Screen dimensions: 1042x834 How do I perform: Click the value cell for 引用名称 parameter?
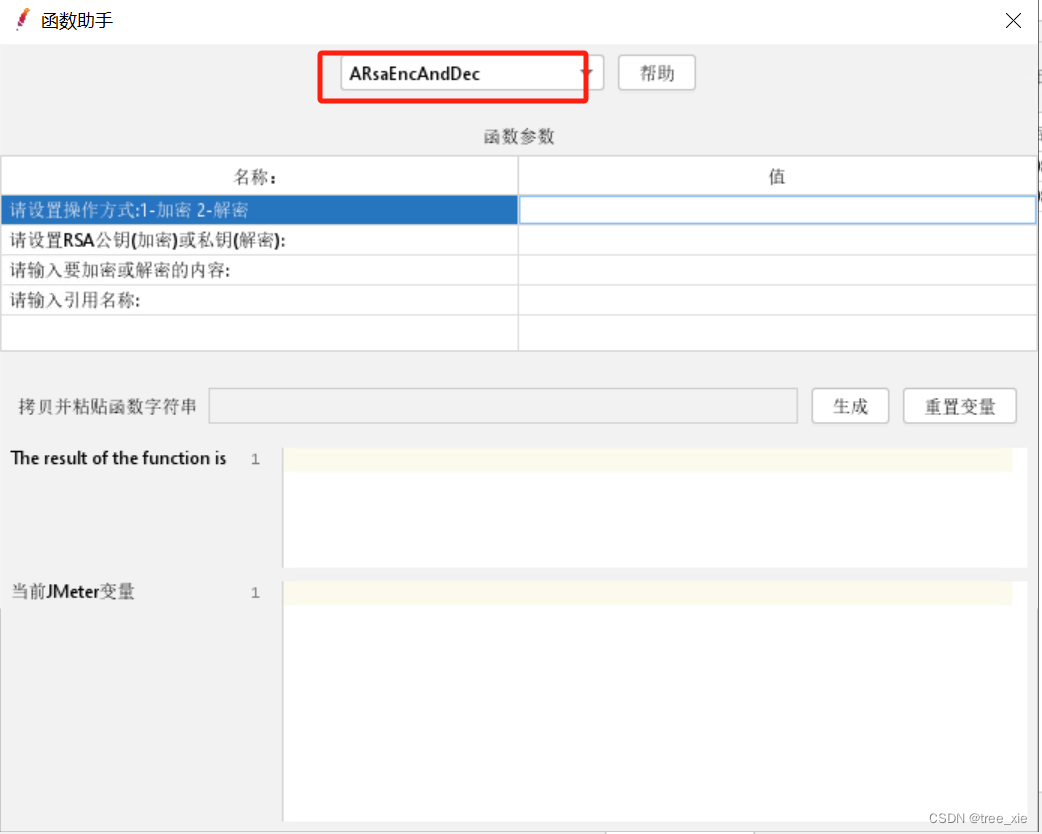tap(777, 300)
